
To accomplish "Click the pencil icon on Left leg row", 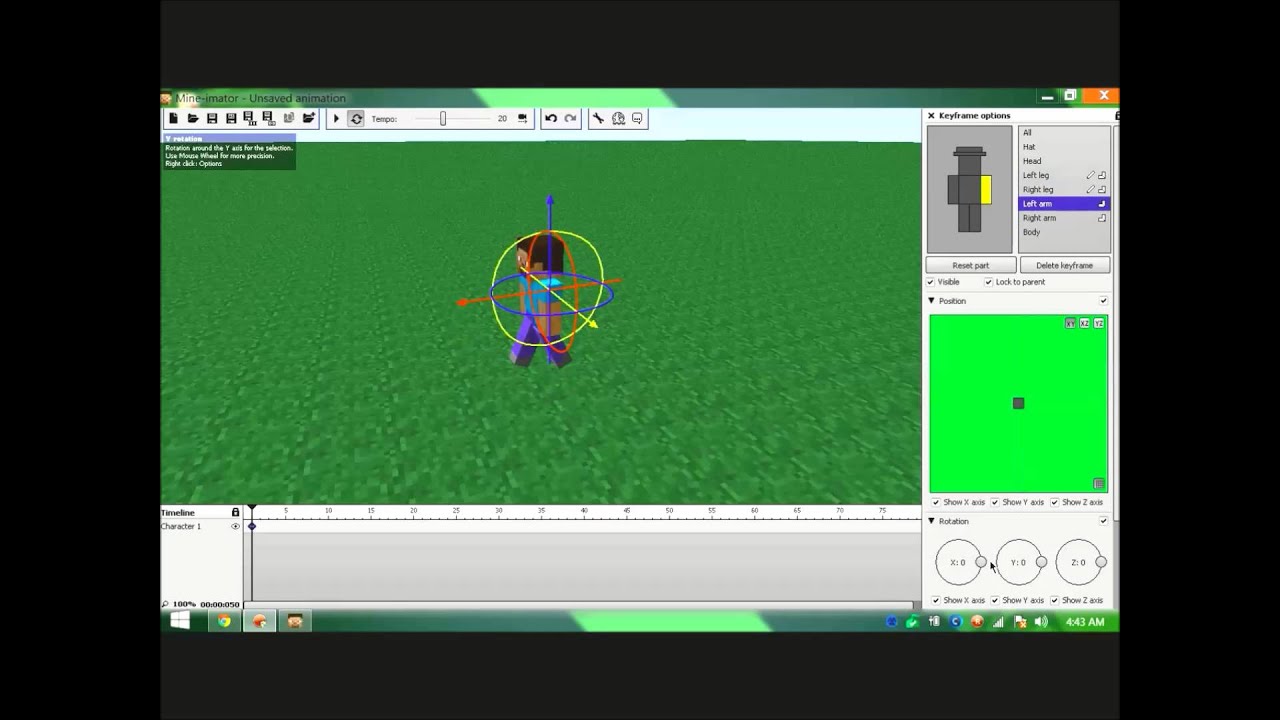I will 1090,175.
